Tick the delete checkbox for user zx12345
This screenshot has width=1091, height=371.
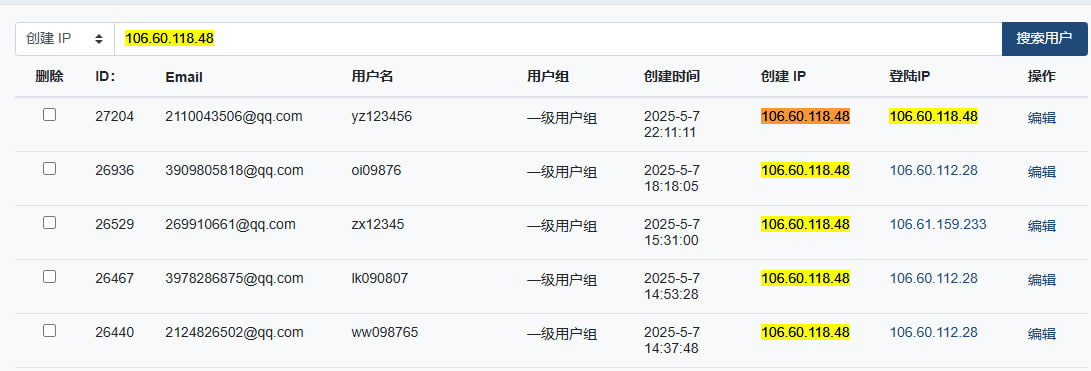pos(49,223)
